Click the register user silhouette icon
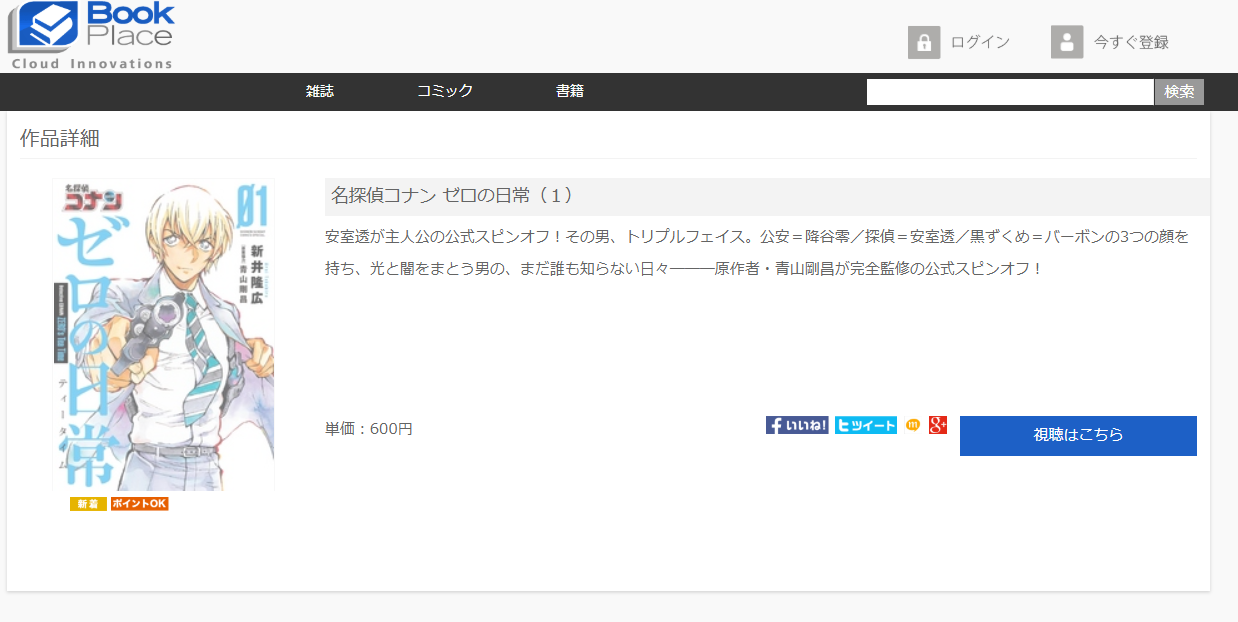 [x=1067, y=42]
